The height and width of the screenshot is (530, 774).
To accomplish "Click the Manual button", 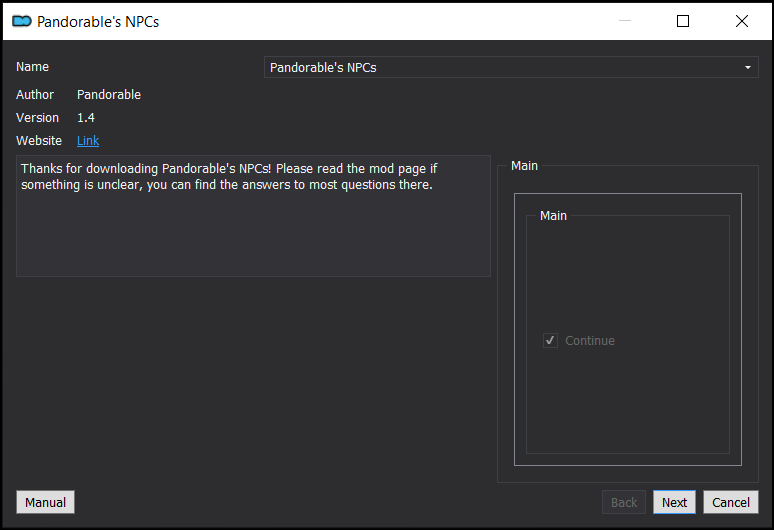I will point(45,502).
